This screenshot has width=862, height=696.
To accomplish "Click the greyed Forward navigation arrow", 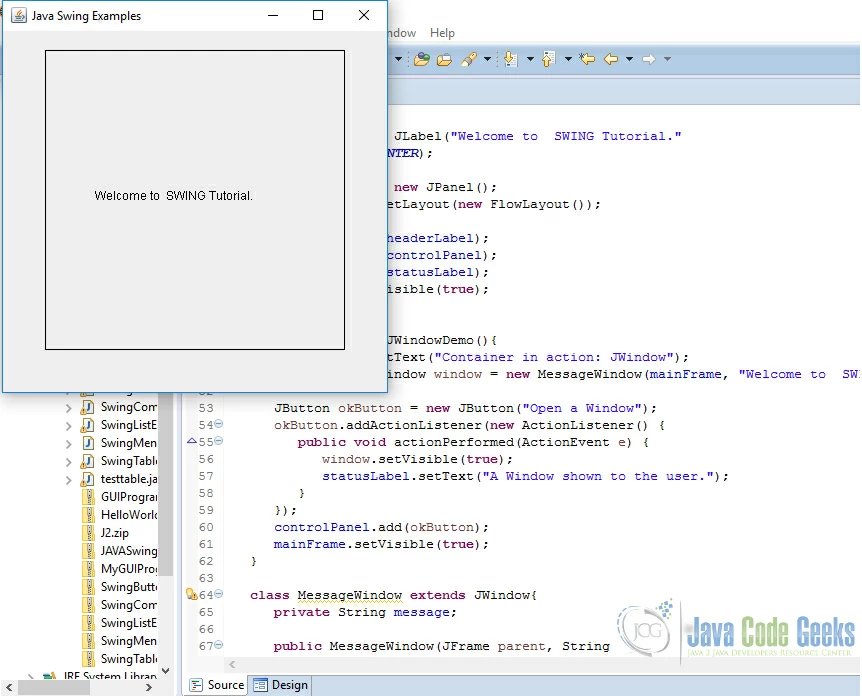I will [x=649, y=59].
